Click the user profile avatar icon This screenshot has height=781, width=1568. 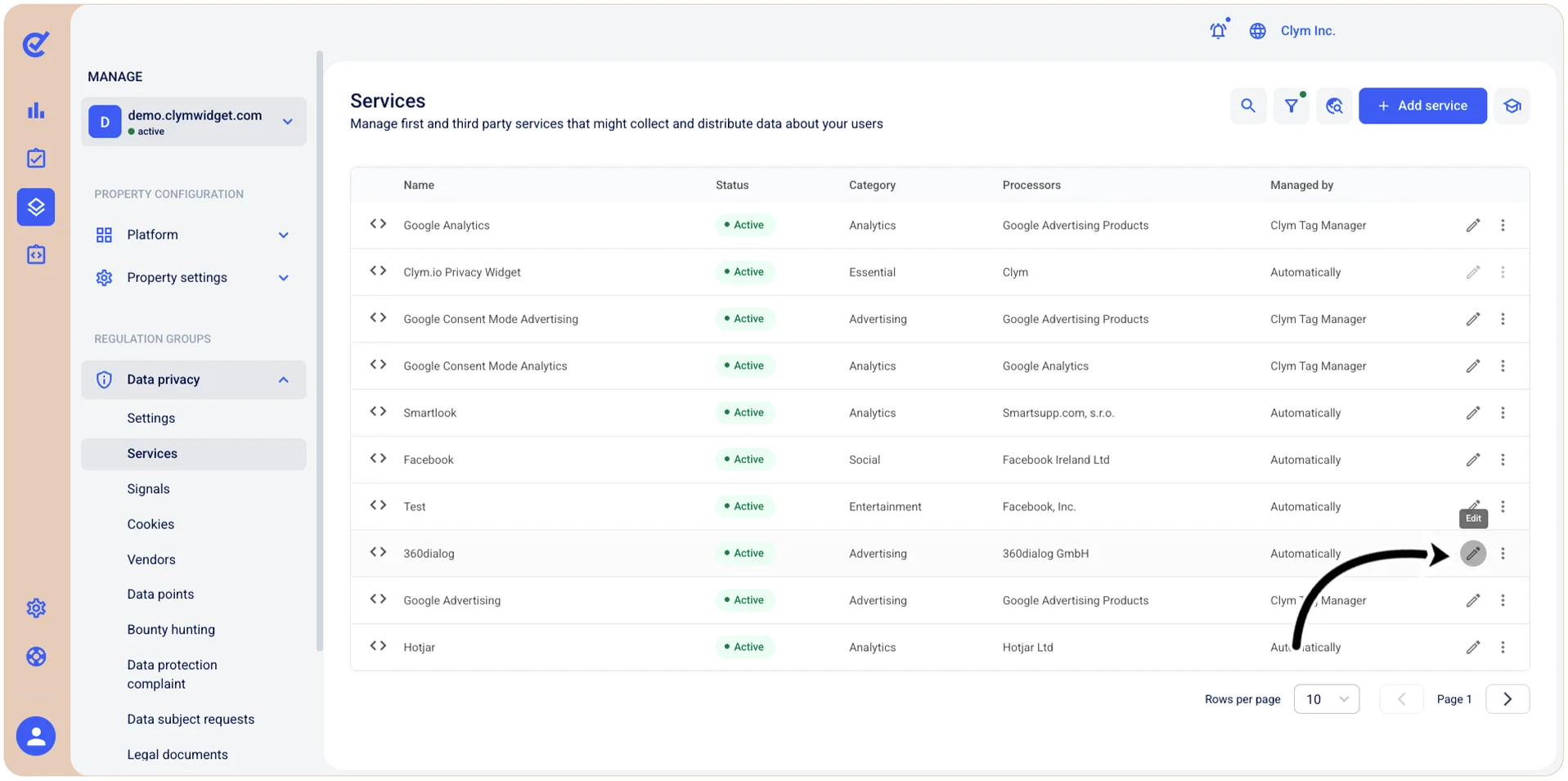[36, 736]
